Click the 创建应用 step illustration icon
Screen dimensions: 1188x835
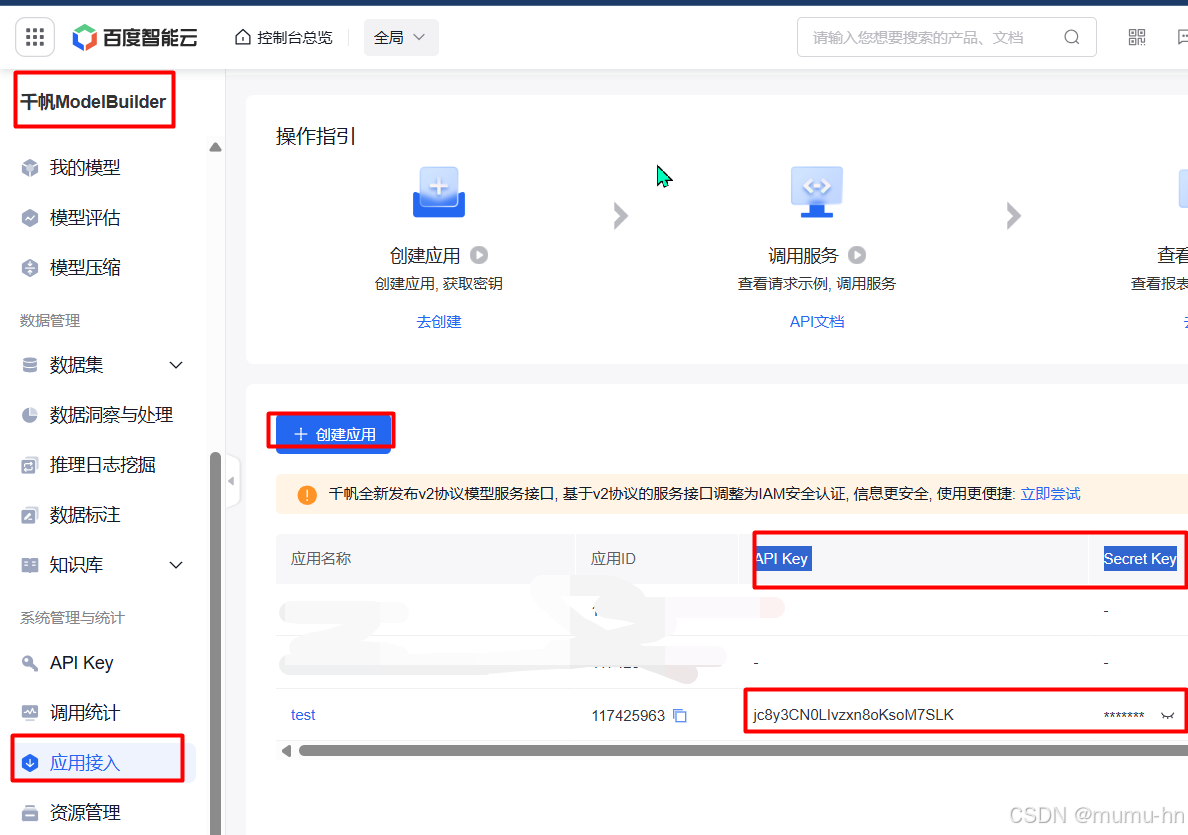tap(439, 192)
